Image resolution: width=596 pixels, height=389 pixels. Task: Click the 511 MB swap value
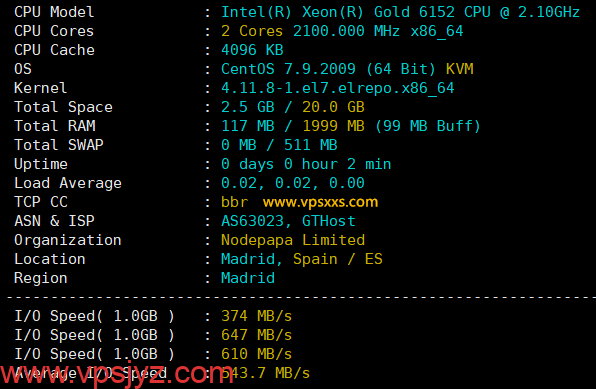[311, 145]
